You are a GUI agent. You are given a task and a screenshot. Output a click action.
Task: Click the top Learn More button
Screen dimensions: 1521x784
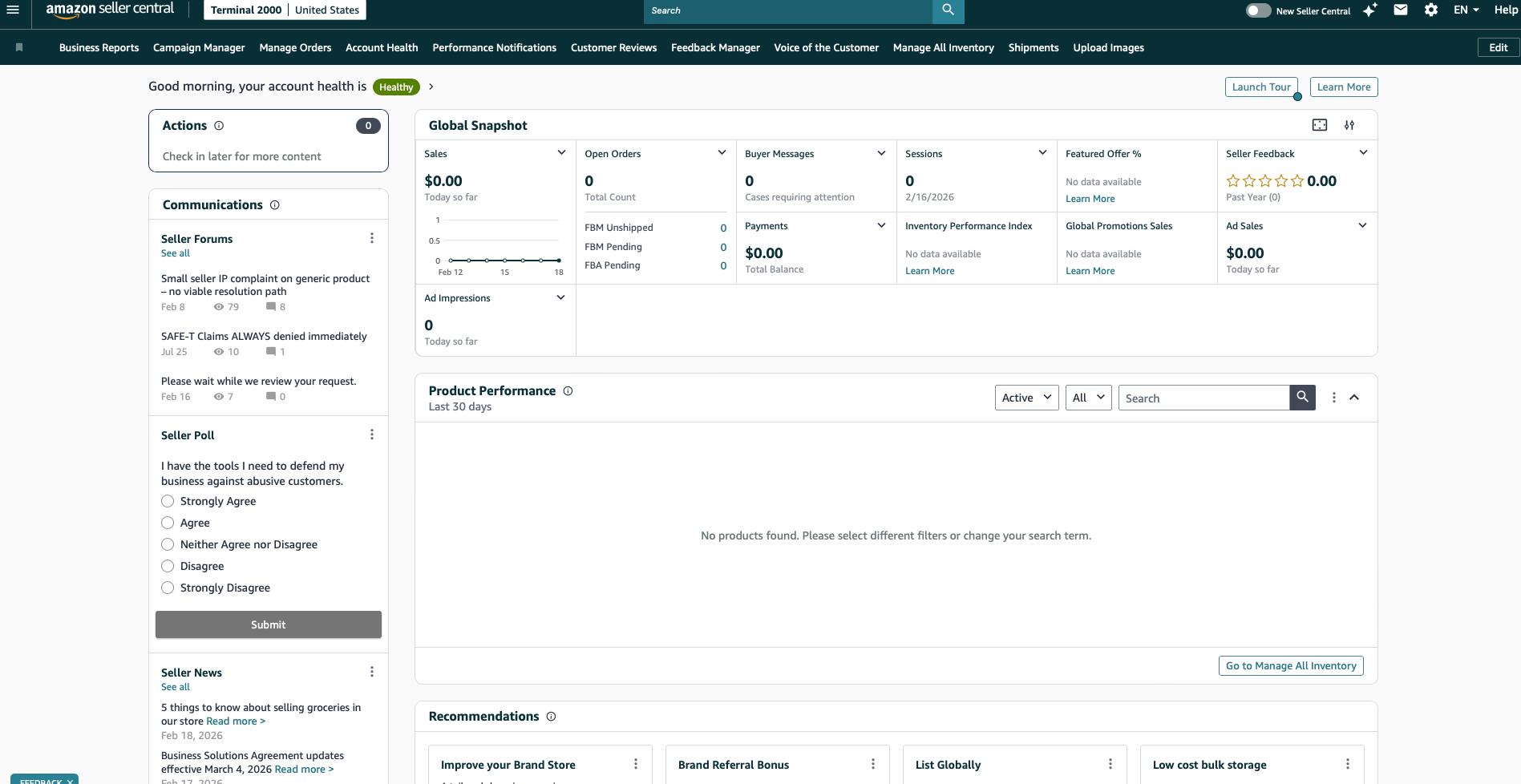(x=1344, y=87)
